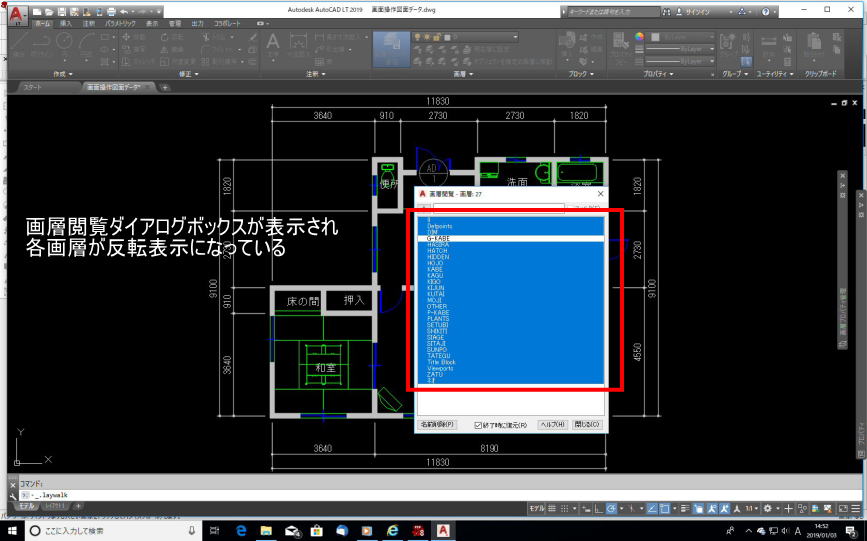This screenshot has height=541, width=867.
Task: Toggle the restore on exit checkbox
Action: 478,425
